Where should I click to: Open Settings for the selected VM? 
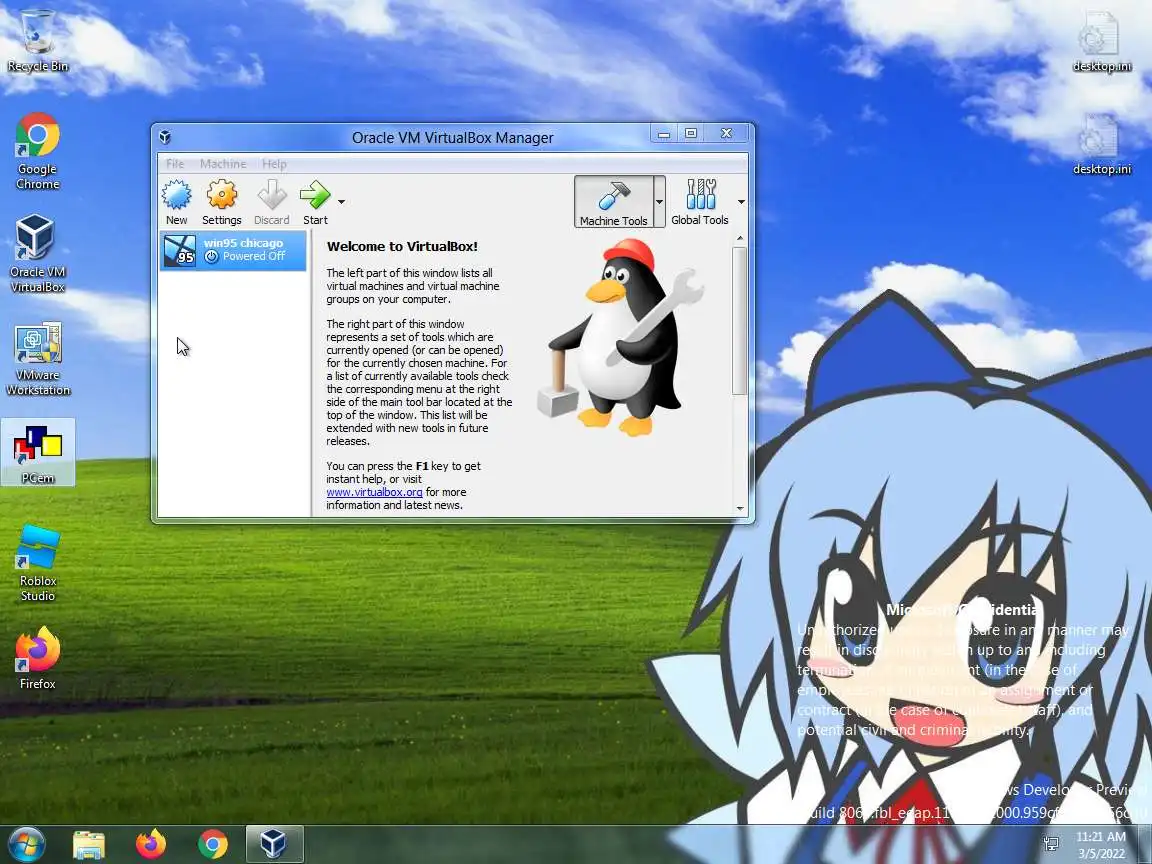[221, 202]
